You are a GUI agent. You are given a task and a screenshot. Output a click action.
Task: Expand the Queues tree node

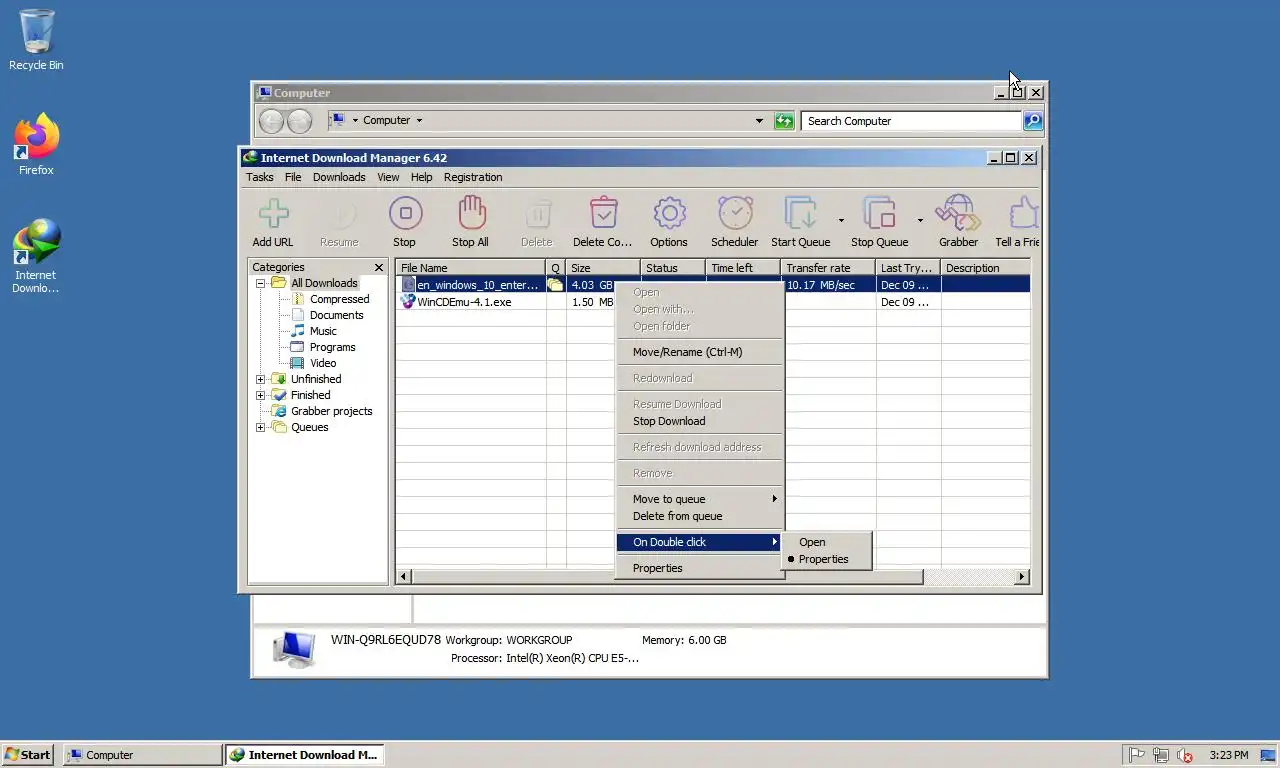coord(260,427)
